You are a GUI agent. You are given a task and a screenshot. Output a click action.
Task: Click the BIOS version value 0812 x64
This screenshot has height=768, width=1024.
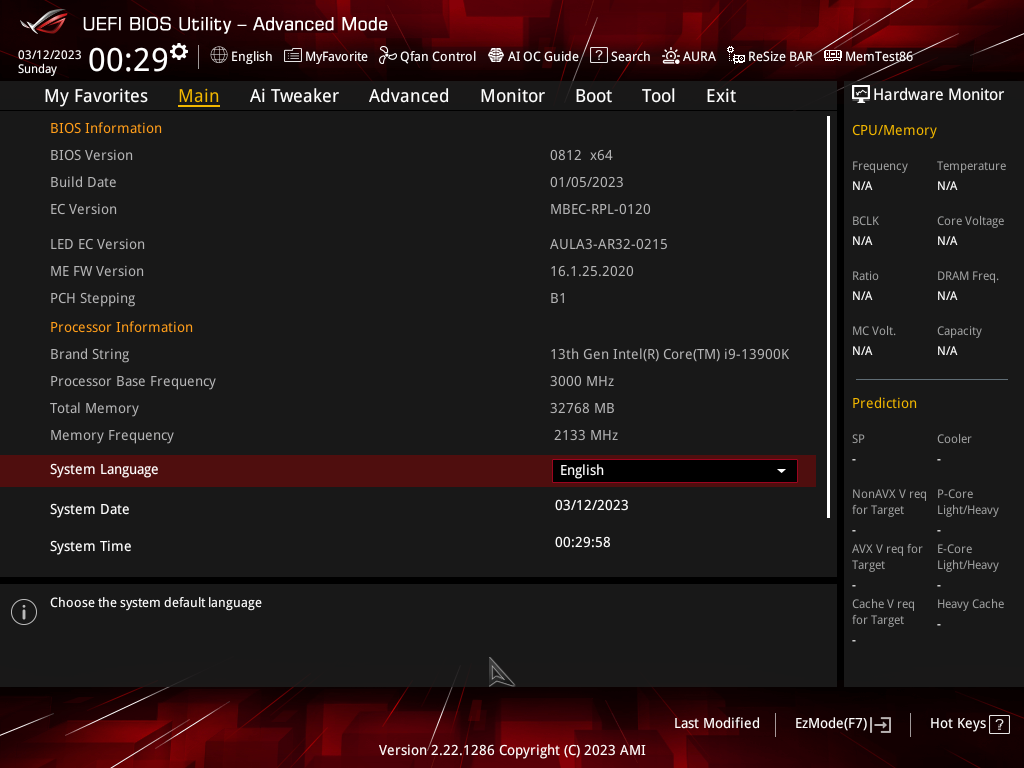click(x=581, y=155)
